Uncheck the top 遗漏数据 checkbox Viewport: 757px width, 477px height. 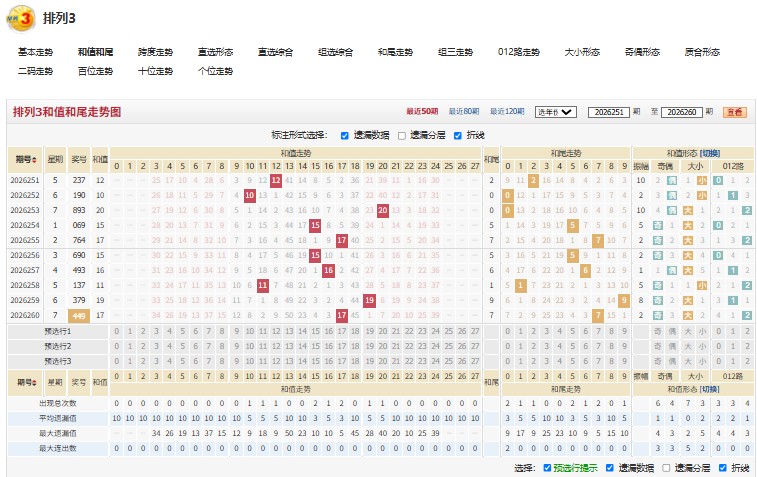tap(344, 136)
